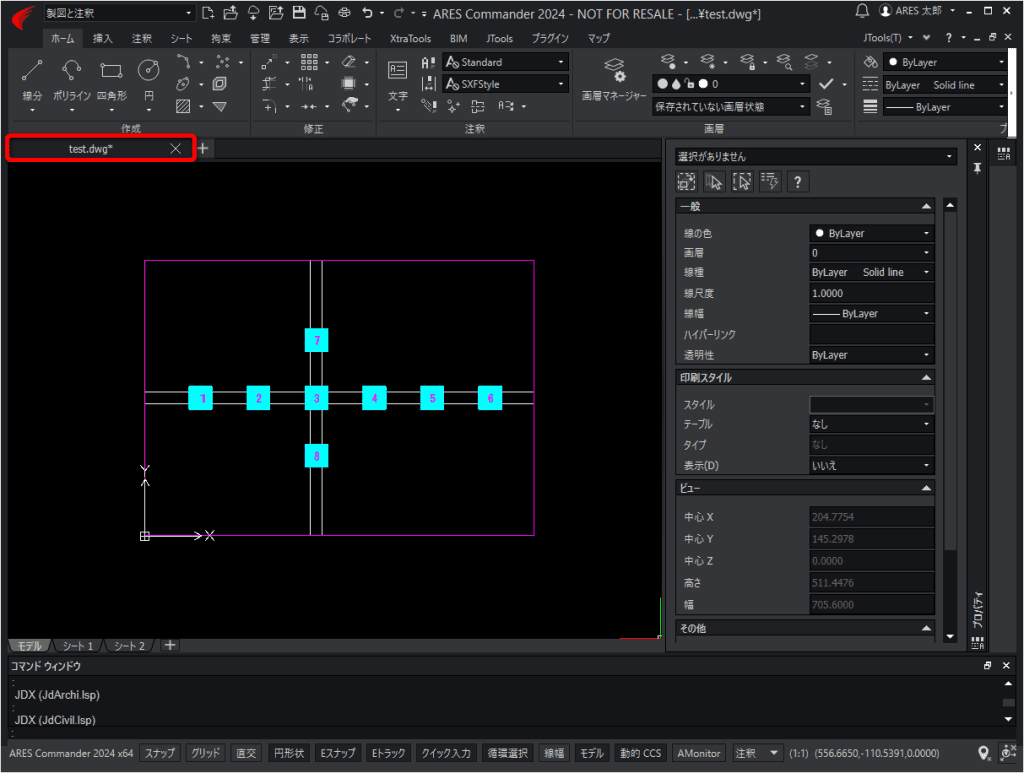Open the 線の色 ByLayer color dropdown in Properties
Viewport: 1024px width, 773px height.
[871, 233]
